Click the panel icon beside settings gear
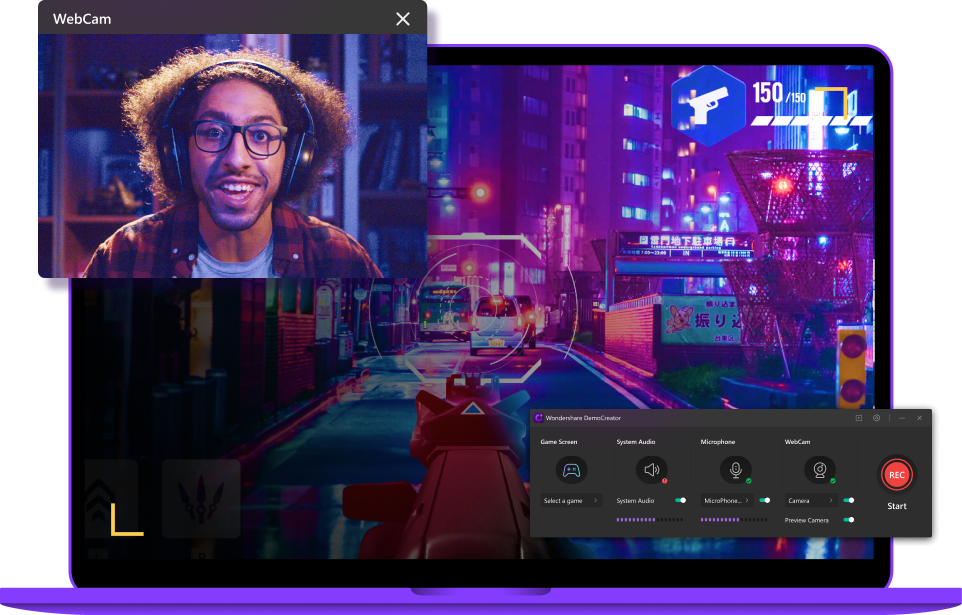Screen dimensions: 962x615 (x=858, y=418)
